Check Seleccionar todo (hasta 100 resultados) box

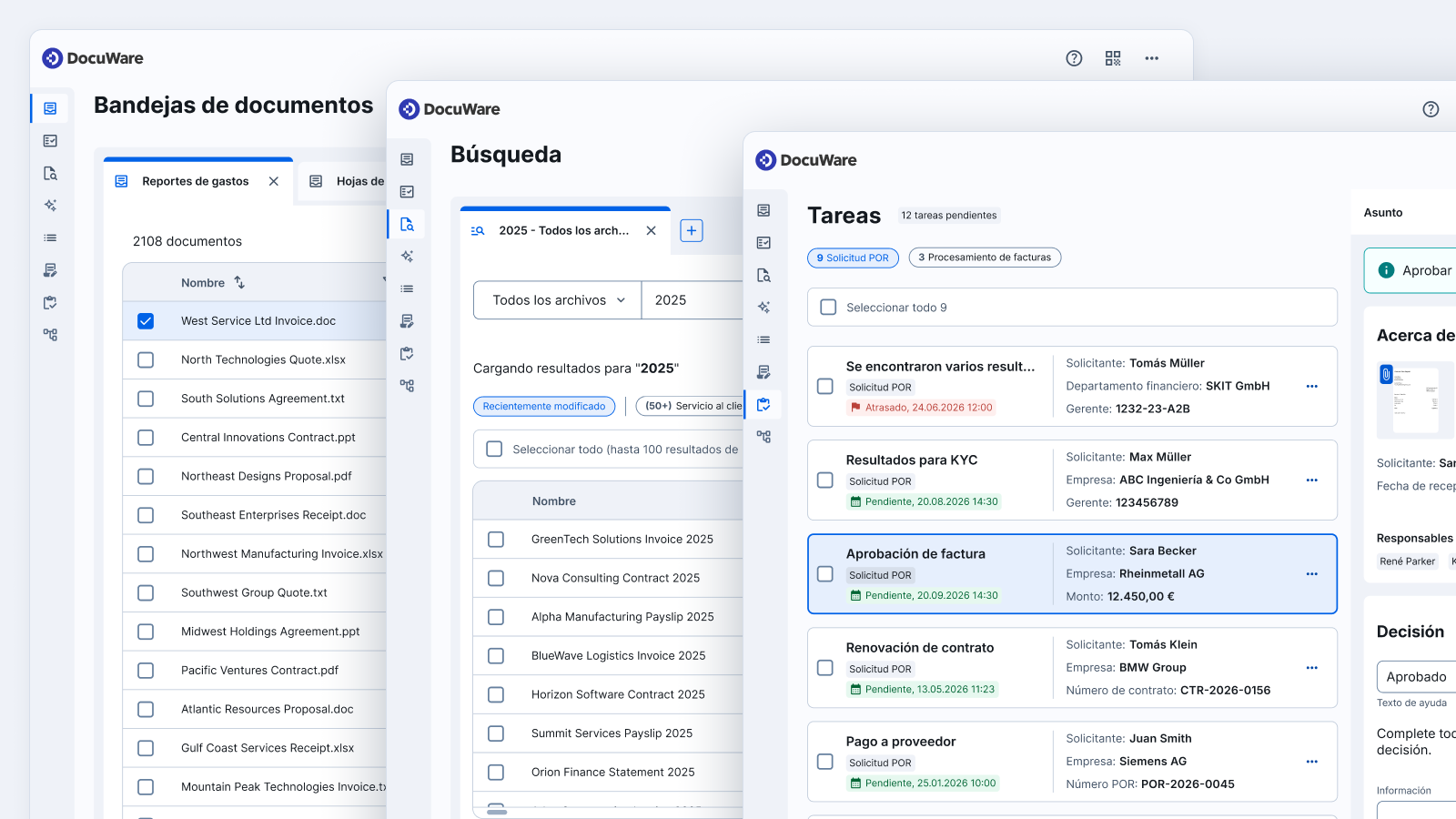(x=494, y=450)
